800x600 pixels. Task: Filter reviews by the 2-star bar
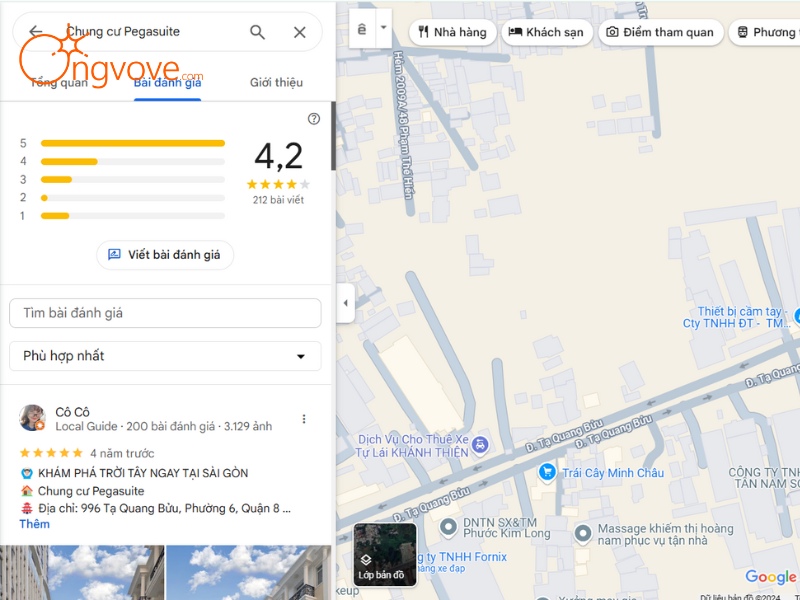click(x=122, y=197)
